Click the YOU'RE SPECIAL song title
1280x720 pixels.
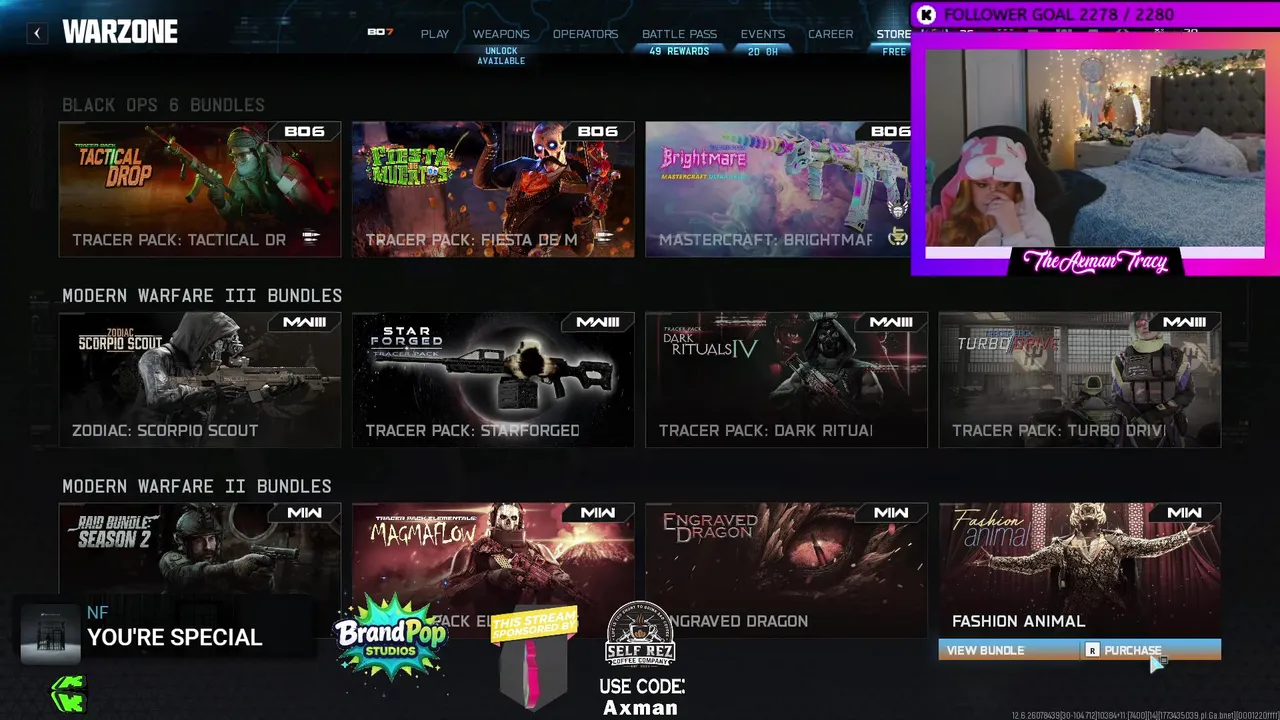coord(174,638)
